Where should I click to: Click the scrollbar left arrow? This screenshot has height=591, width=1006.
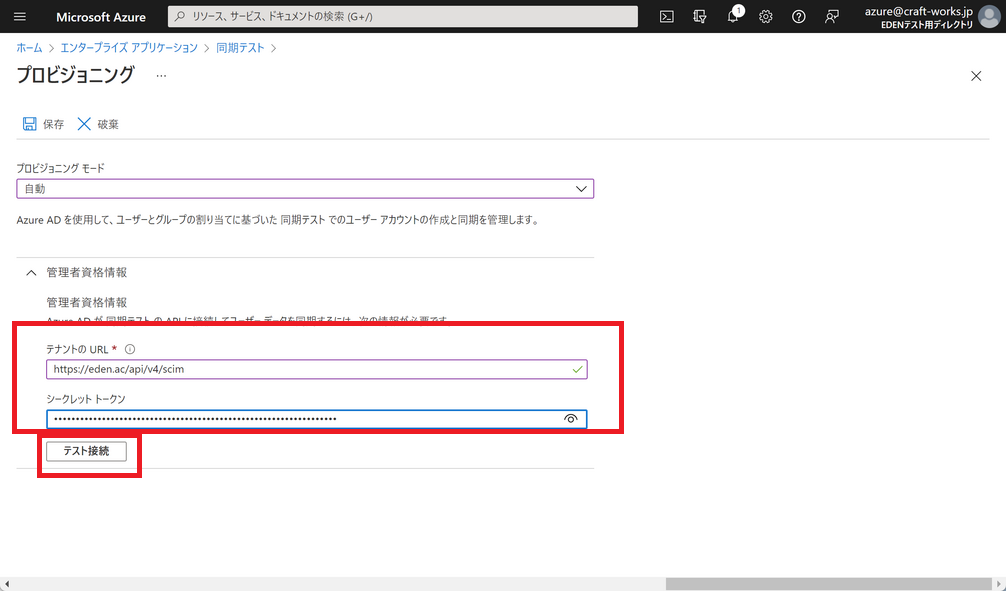pyautogui.click(x=6, y=584)
